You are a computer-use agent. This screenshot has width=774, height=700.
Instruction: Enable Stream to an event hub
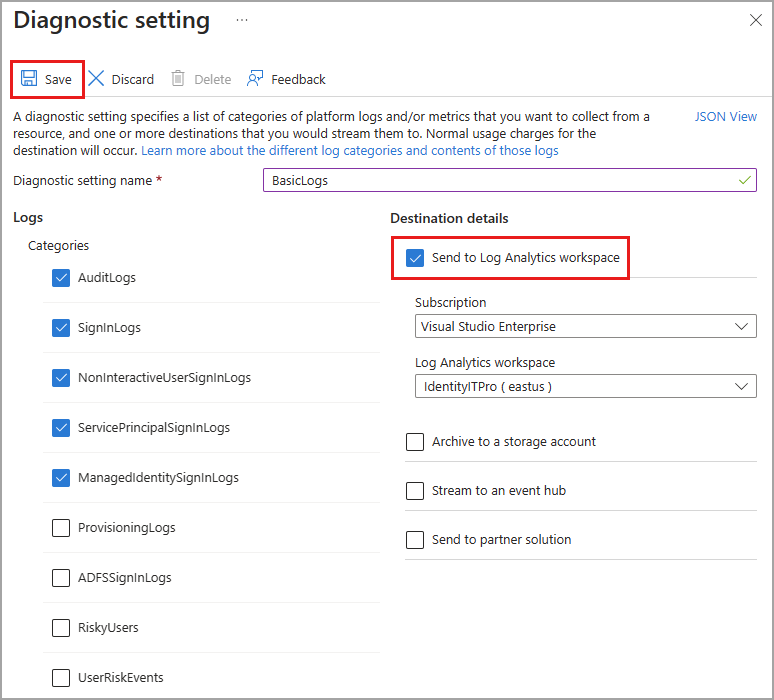click(415, 491)
